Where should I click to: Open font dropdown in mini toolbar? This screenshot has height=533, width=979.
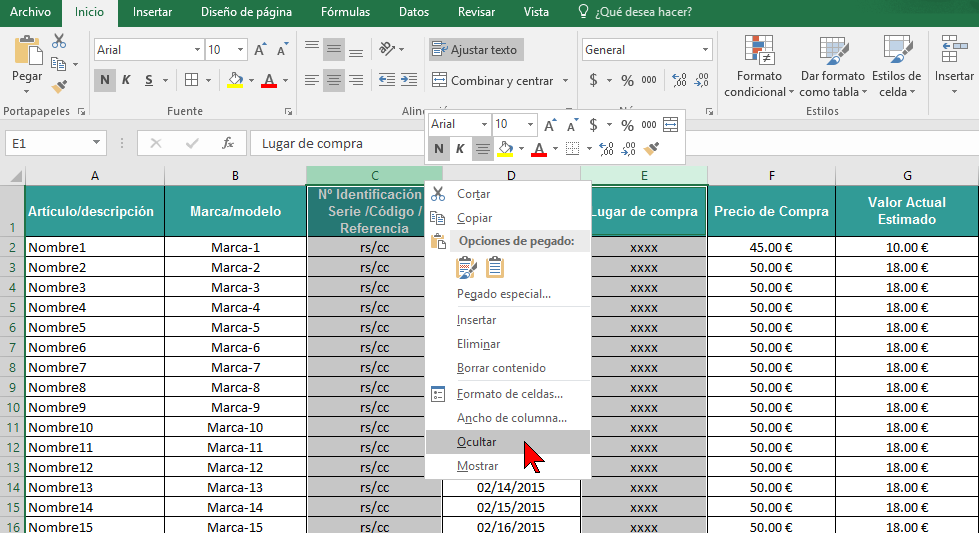point(483,124)
